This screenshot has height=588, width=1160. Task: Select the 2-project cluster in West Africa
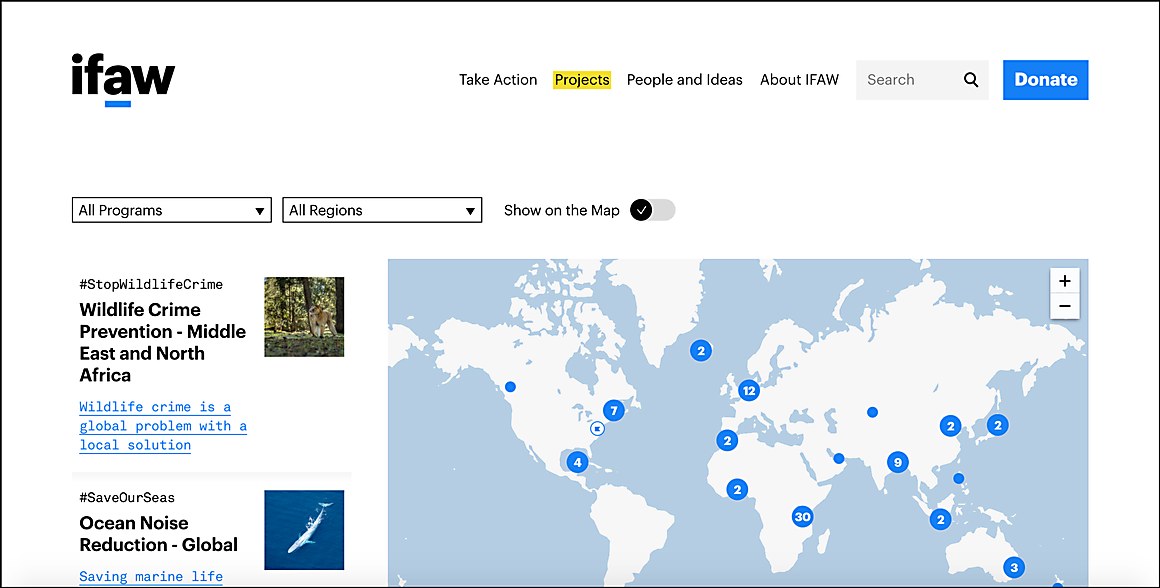tap(737, 489)
